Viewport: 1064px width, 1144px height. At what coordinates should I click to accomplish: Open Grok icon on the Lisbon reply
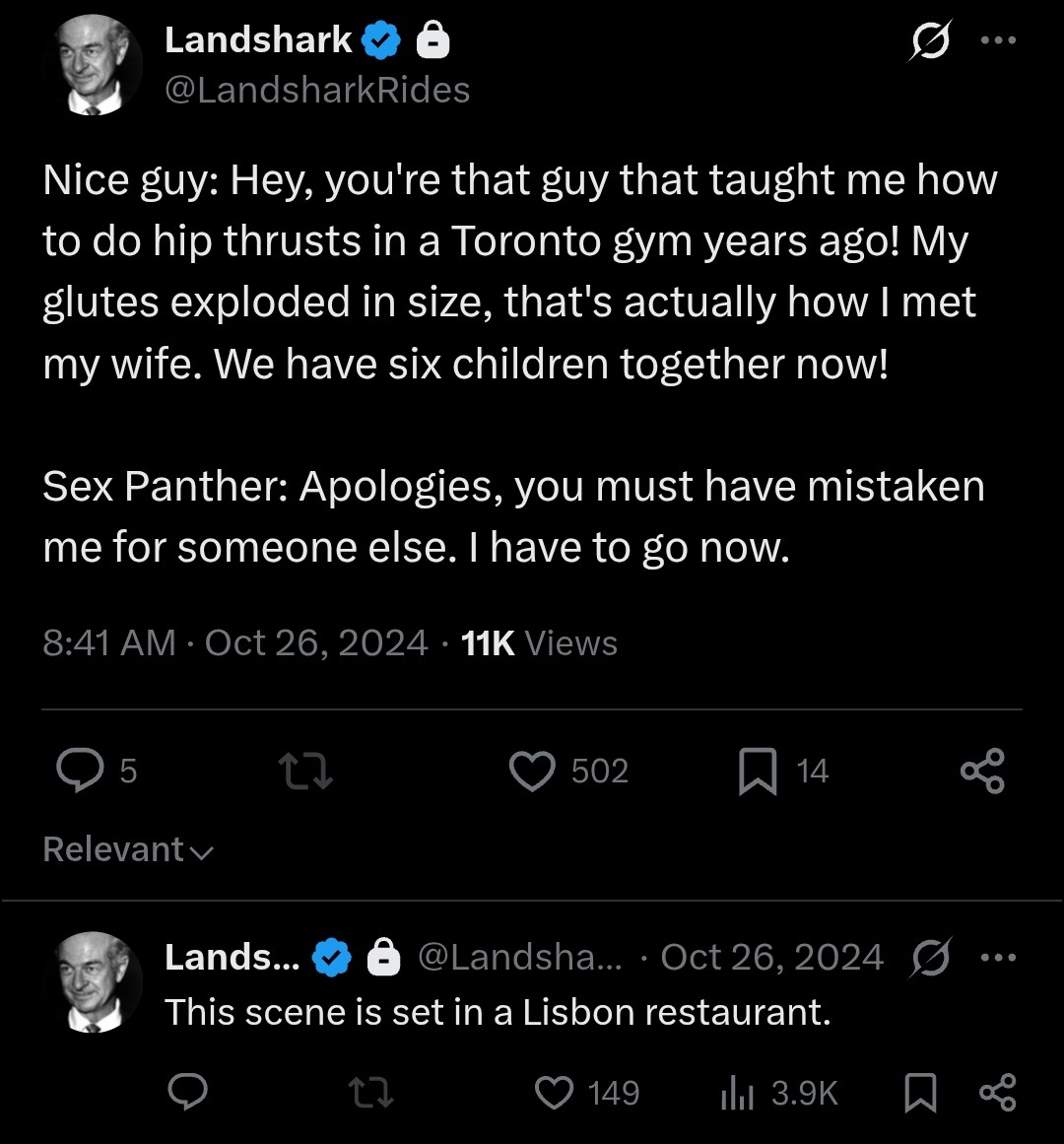[931, 957]
